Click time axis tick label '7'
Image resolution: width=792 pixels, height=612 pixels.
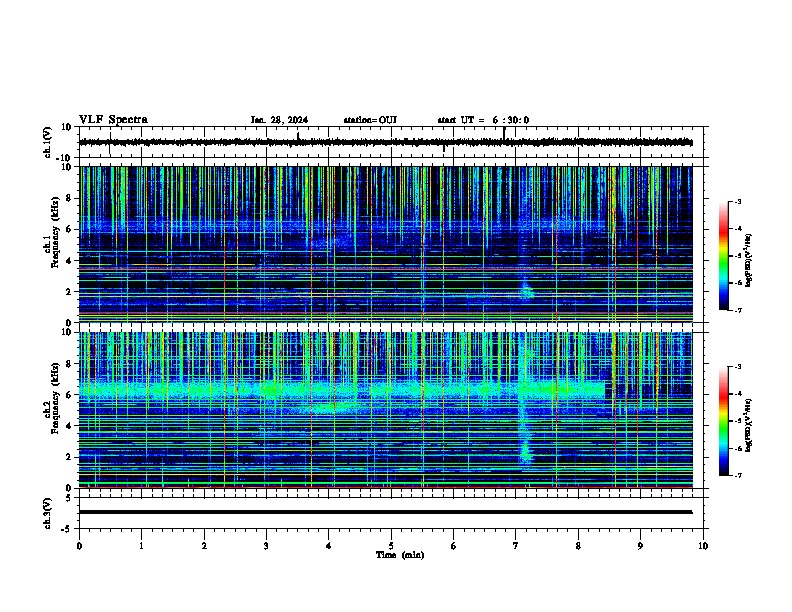click(x=516, y=546)
